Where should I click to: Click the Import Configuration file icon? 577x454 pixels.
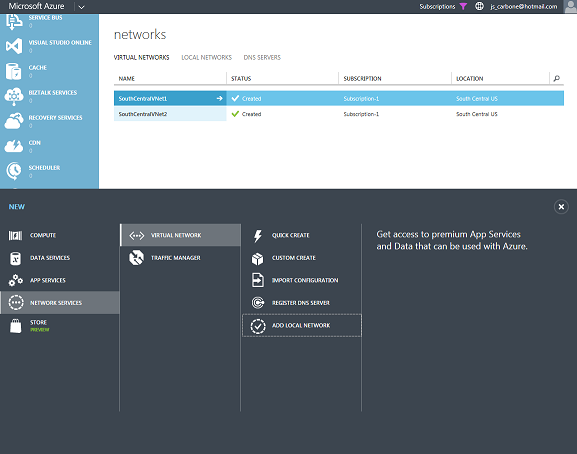click(x=258, y=280)
